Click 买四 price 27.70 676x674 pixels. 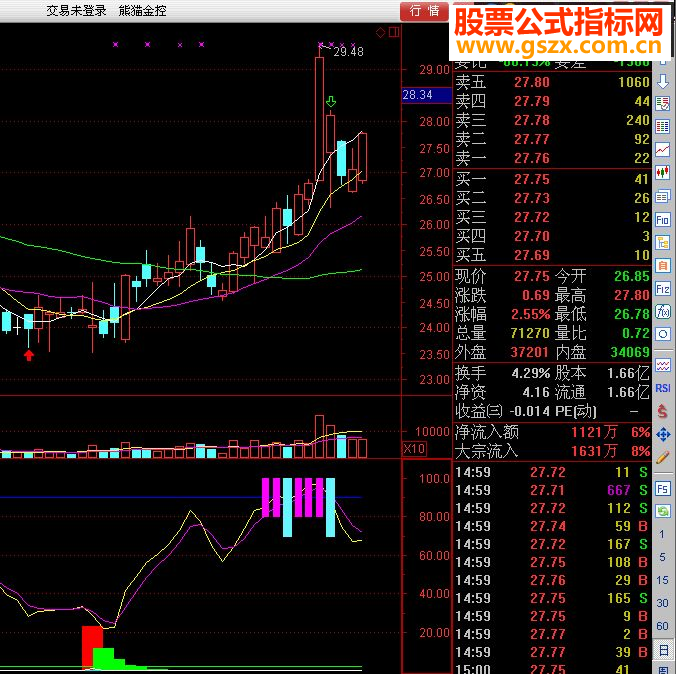532,236
